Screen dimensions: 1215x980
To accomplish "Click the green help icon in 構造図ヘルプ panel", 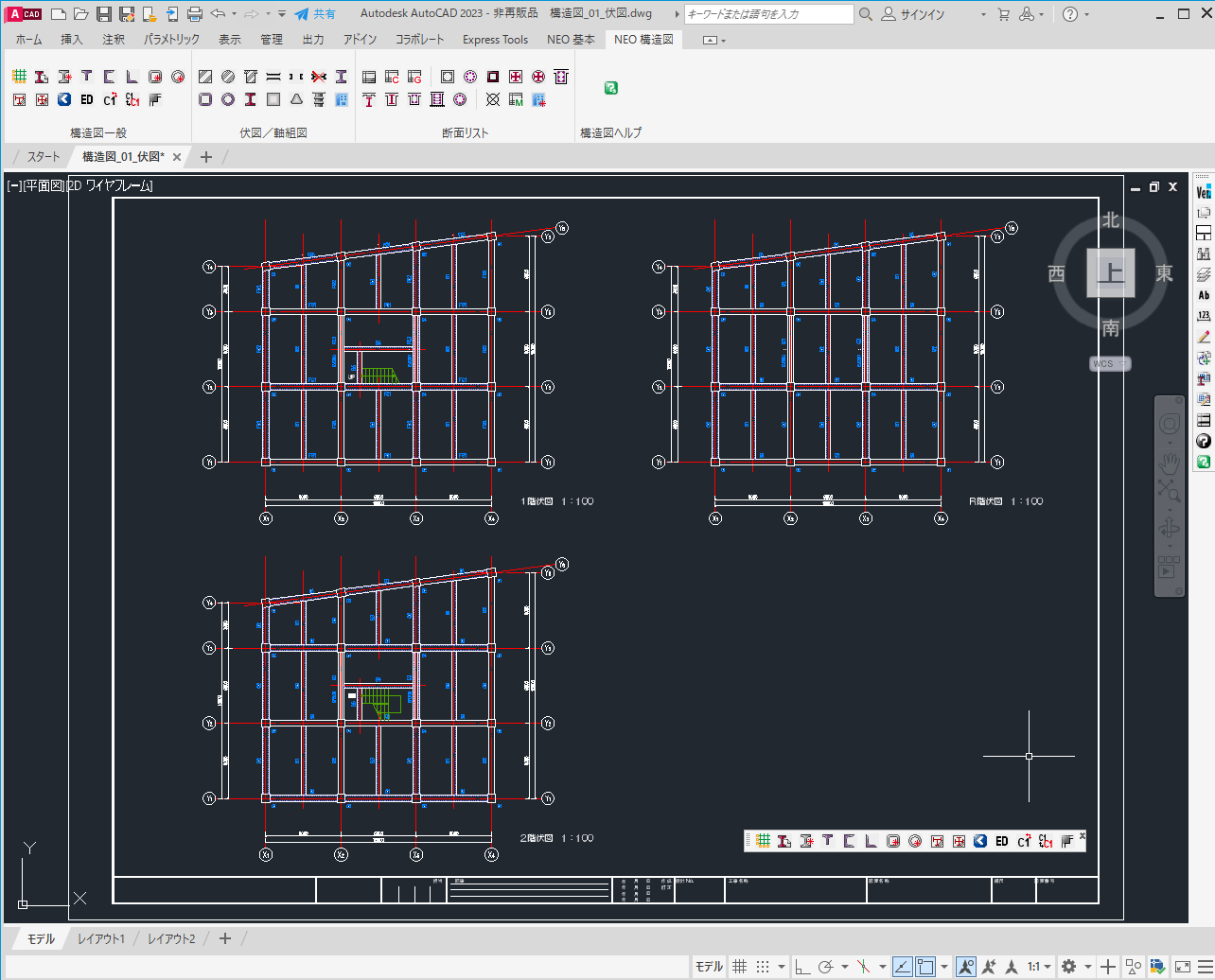I will [611, 88].
